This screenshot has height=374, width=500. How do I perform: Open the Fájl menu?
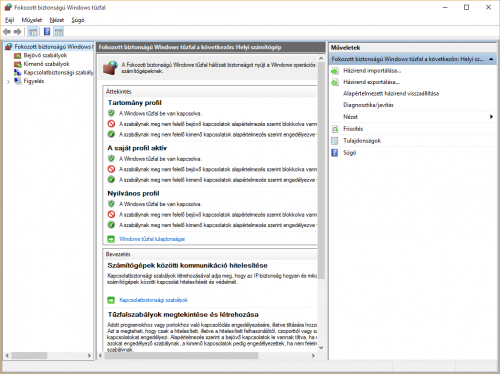(x=9, y=20)
